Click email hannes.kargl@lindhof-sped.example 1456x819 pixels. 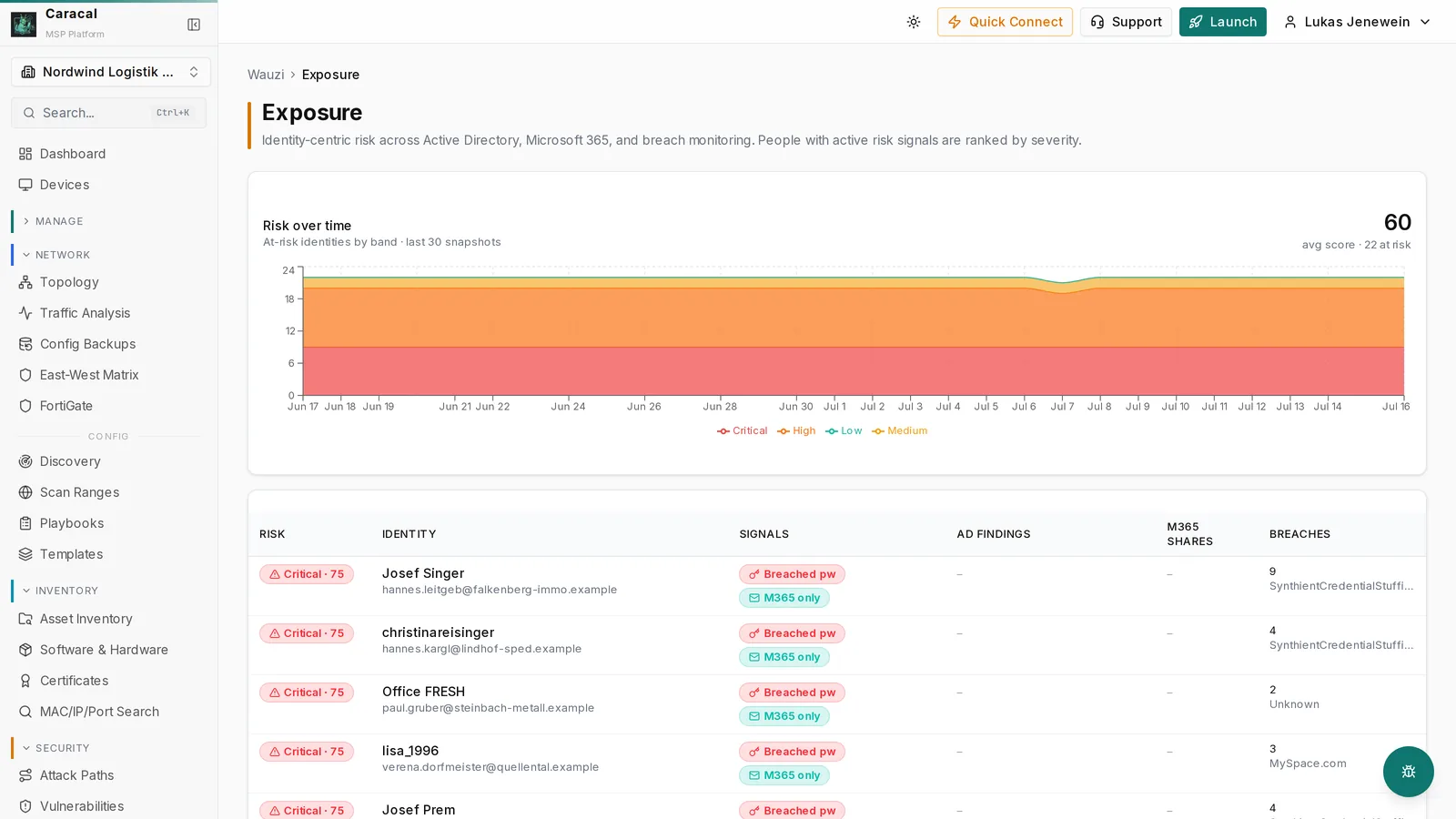[x=481, y=649]
